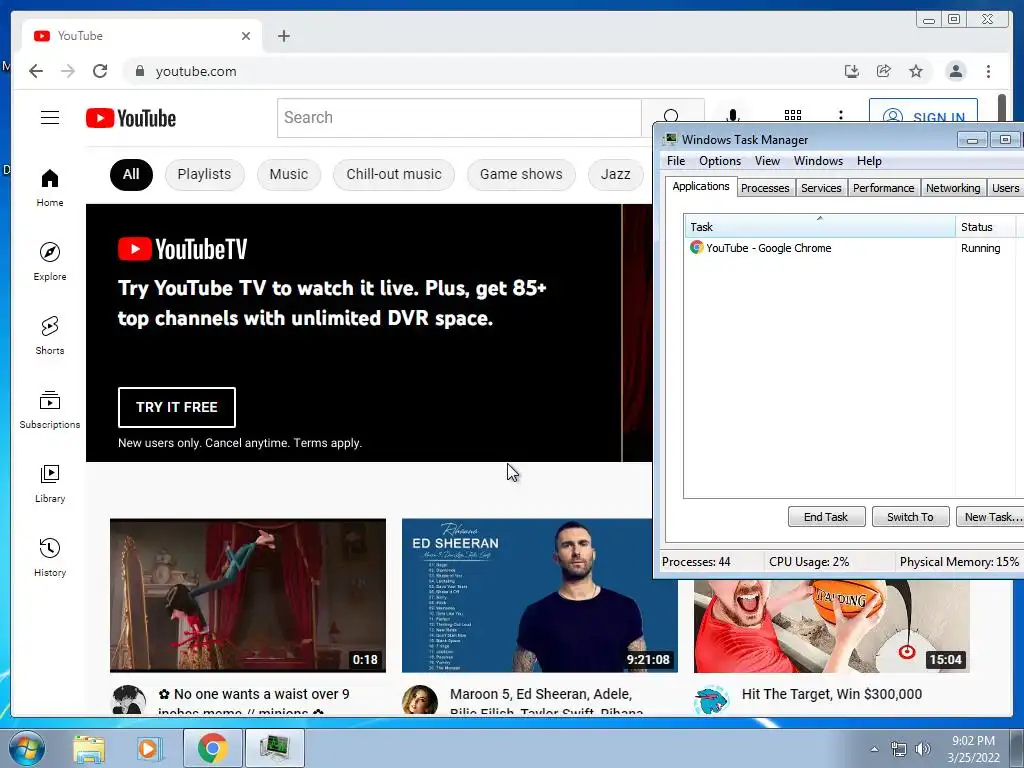Screen dimensions: 1024x768
Task: Close the YouTube tab
Action: 246,36
